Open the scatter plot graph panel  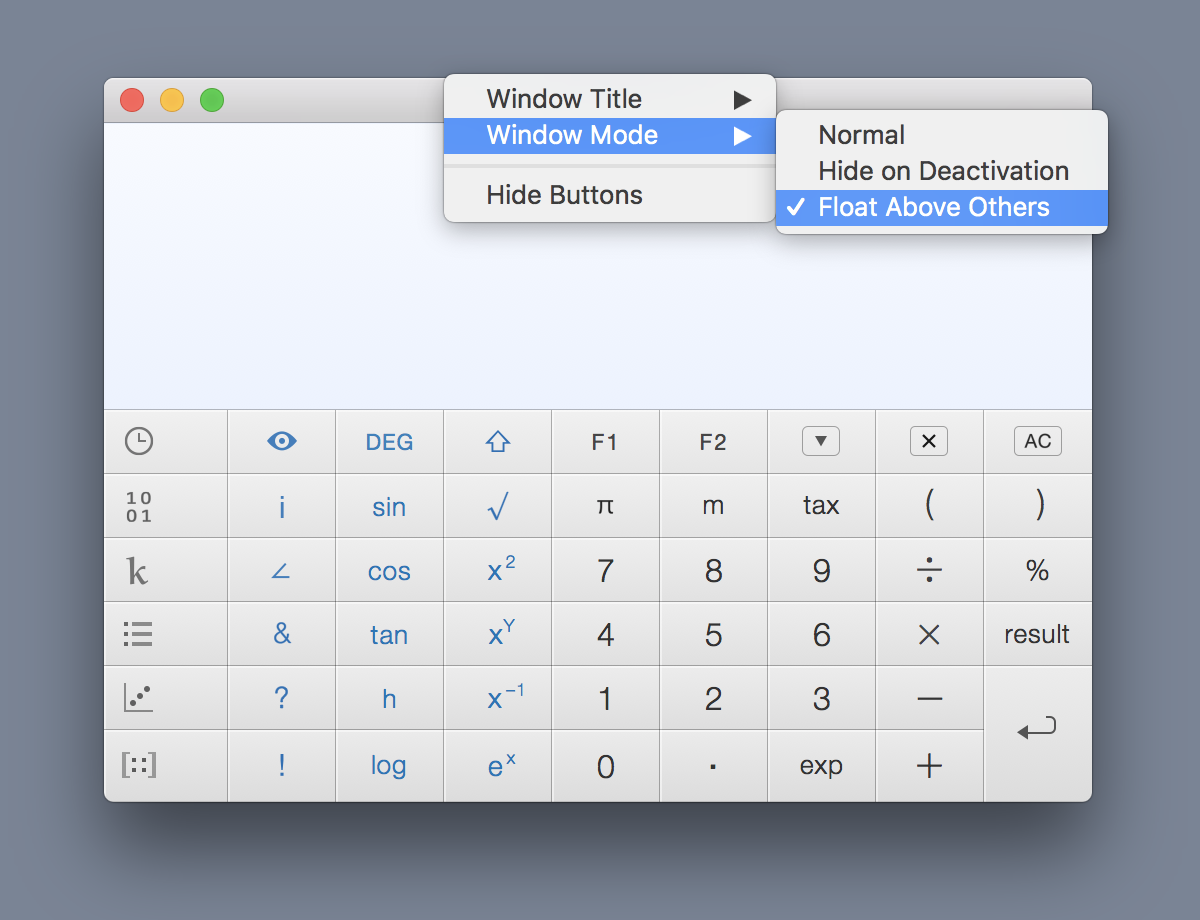[x=139, y=698]
